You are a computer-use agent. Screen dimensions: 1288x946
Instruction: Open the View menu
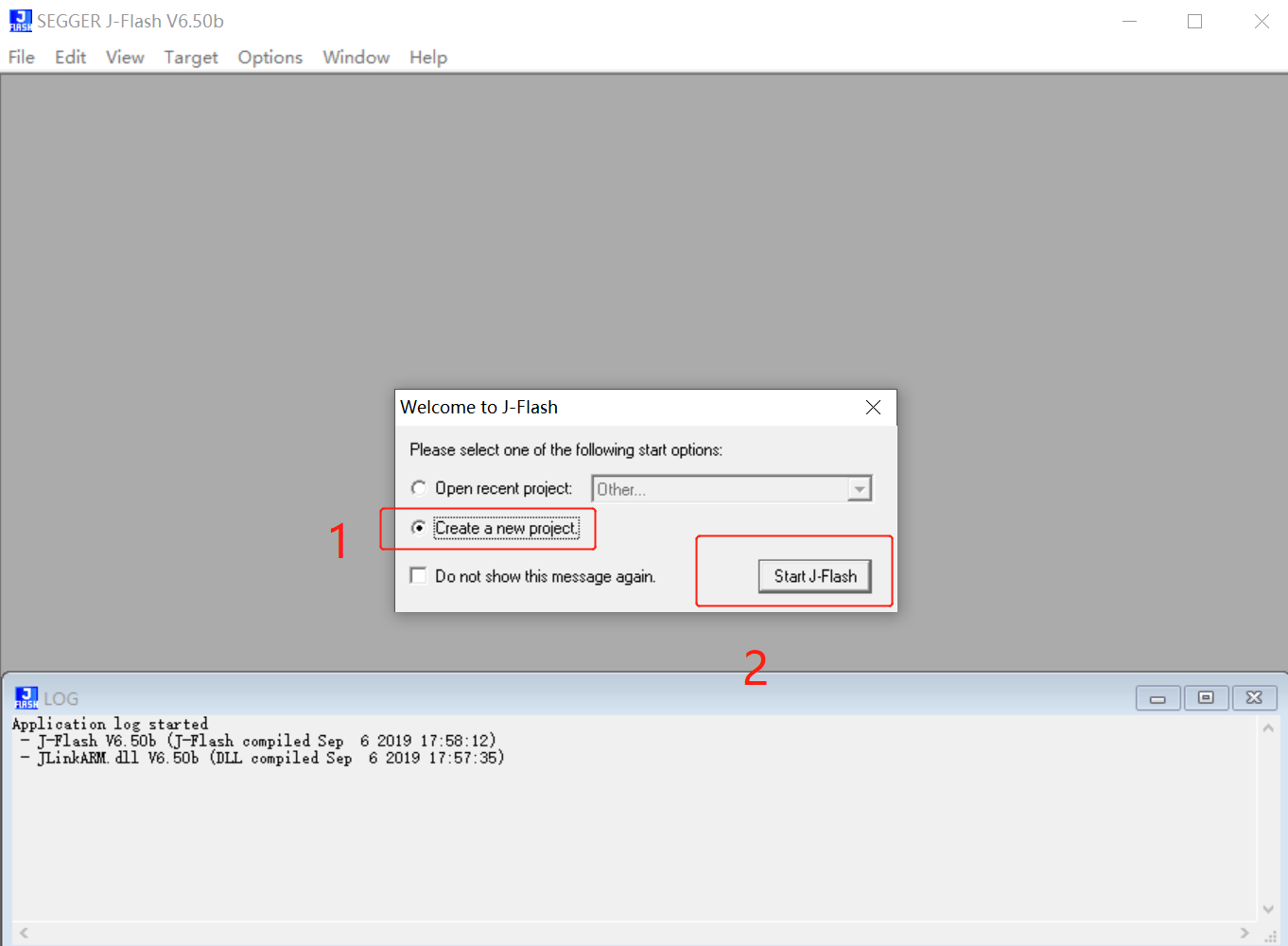(125, 58)
